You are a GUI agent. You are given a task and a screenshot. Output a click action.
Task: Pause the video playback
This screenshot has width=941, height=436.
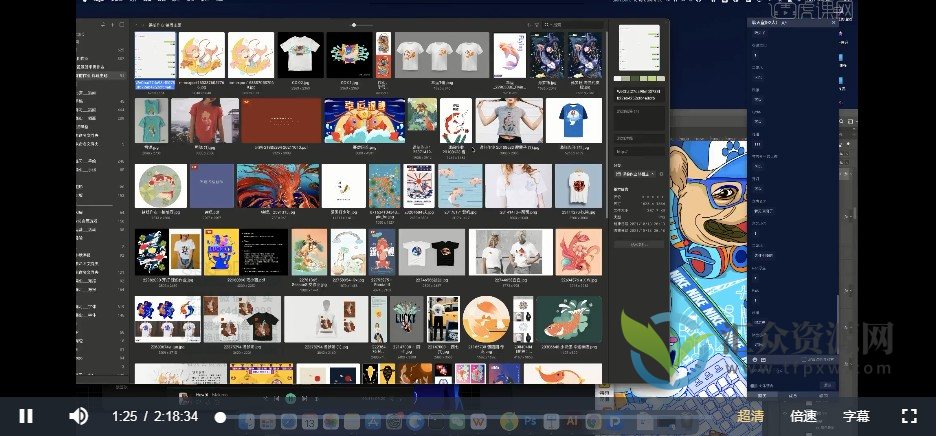point(26,416)
